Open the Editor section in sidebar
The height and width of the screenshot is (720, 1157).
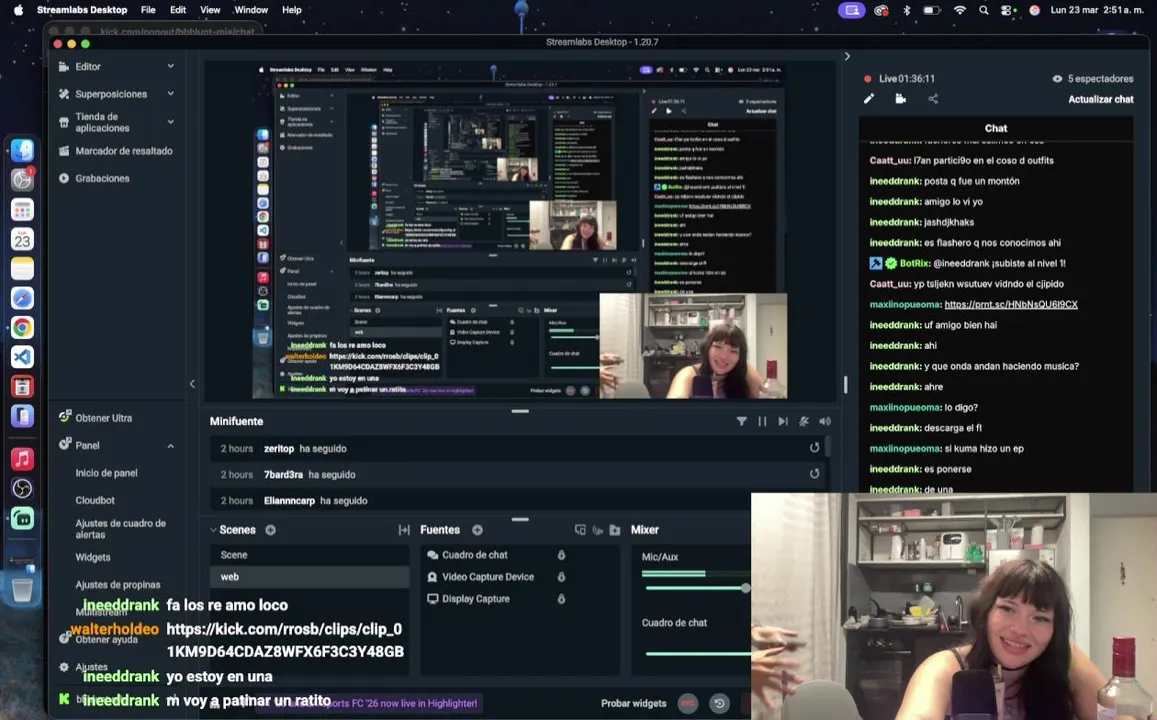(88, 66)
